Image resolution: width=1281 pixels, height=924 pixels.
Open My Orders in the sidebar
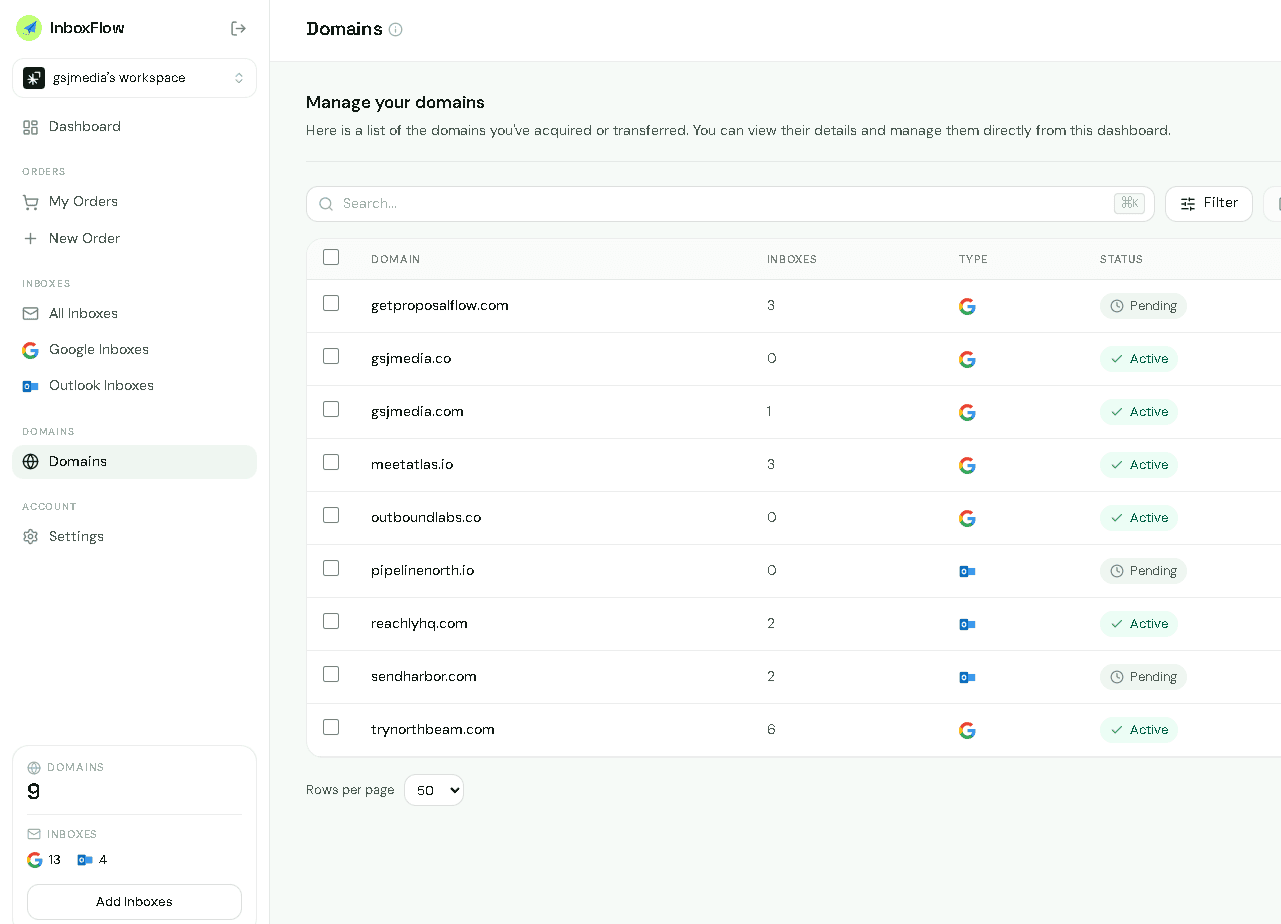point(134,202)
